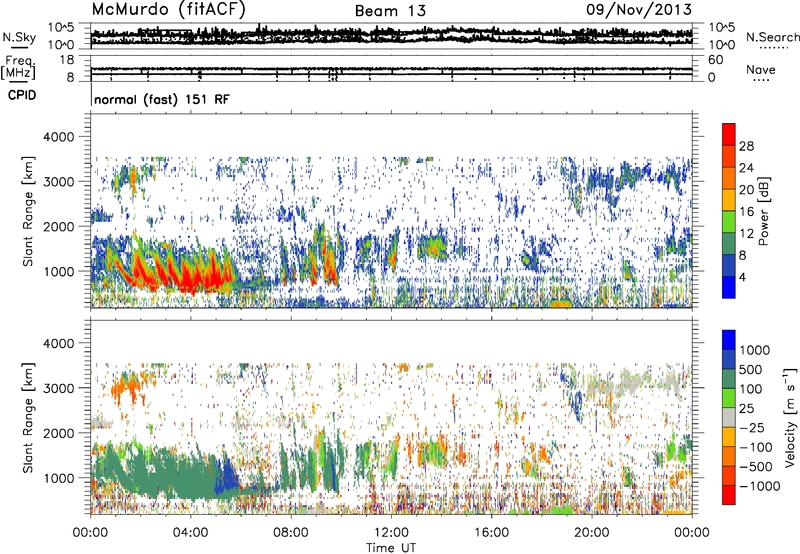Click the '04:00' time tick label
The height and width of the screenshot is (554, 800).
coord(191,533)
